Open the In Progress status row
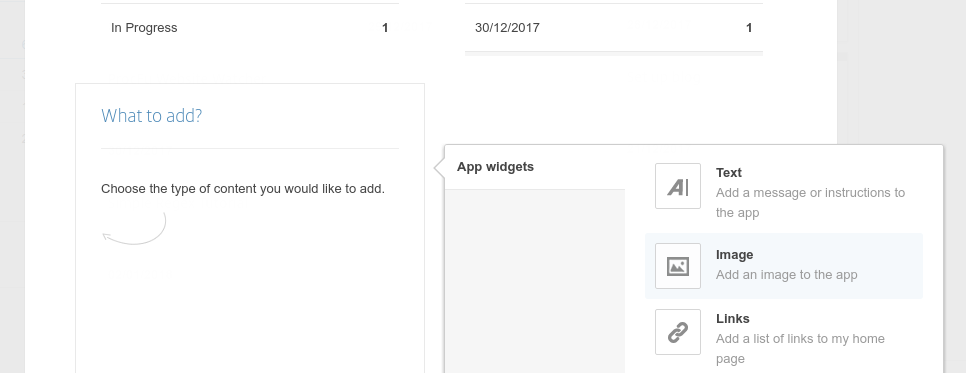Screen dimensions: 966x373 pyautogui.click(x=250, y=28)
